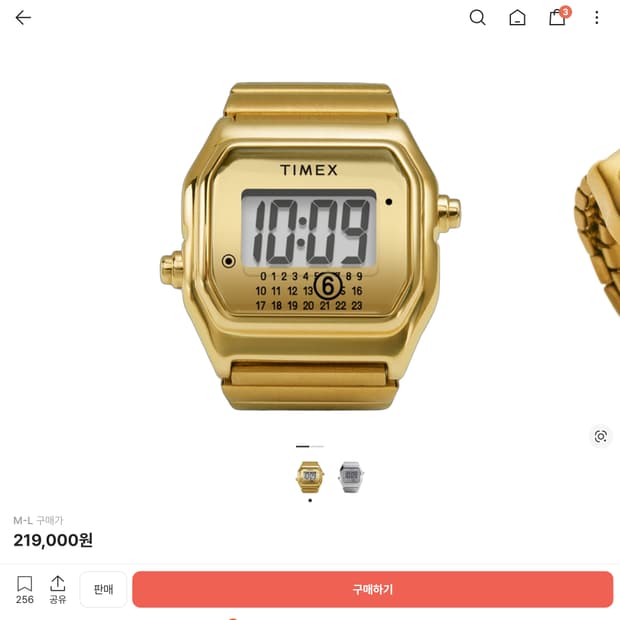This screenshot has height=620, width=620.
Task: Tap the red 구매하기 buy button
Action: pos(372,589)
